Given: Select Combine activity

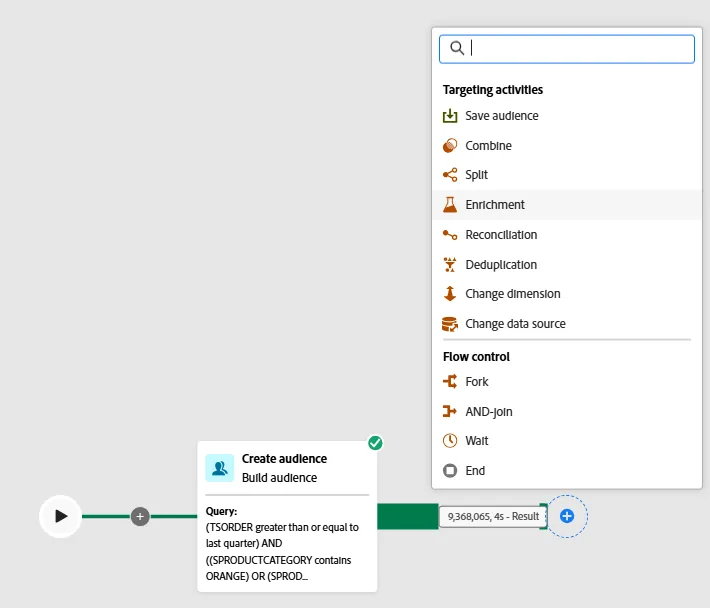Looking at the screenshot, I should (x=566, y=146).
